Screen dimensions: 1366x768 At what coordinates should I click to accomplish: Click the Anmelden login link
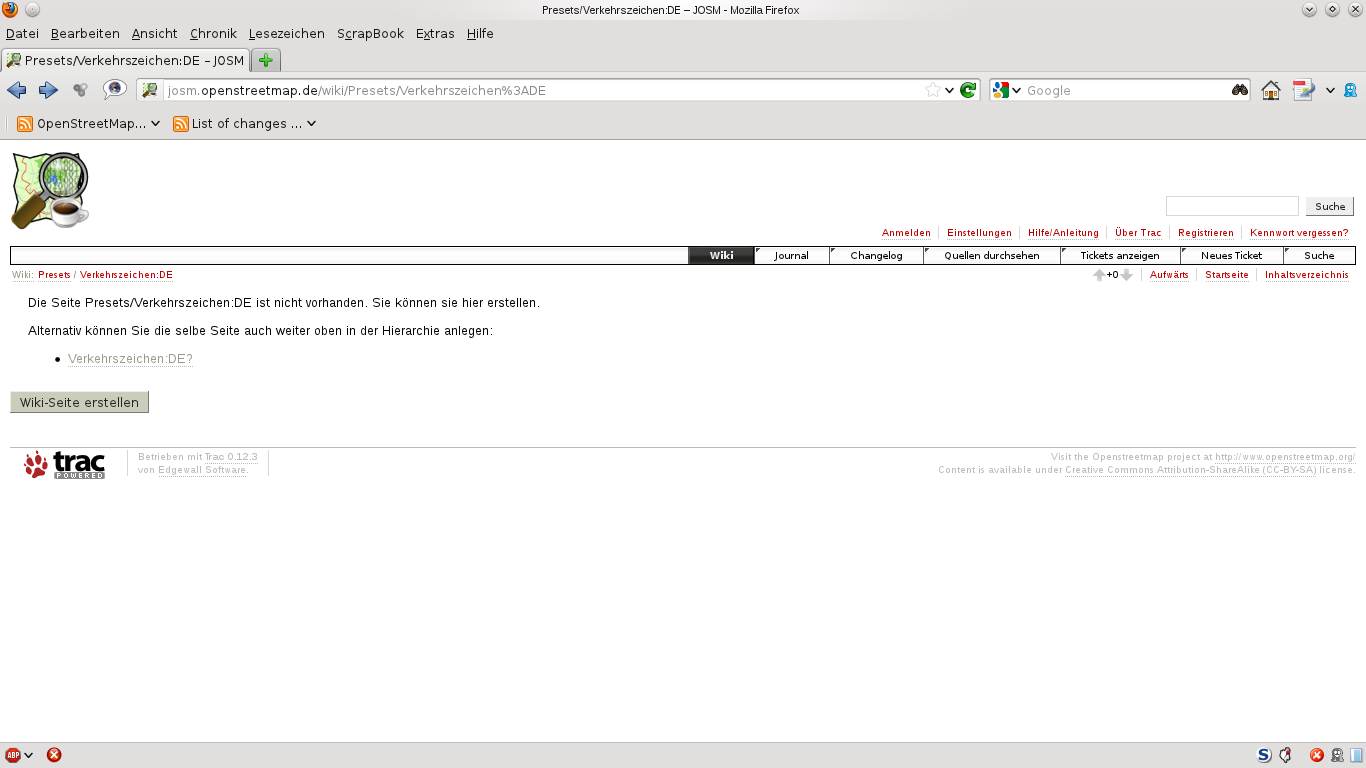[906, 233]
